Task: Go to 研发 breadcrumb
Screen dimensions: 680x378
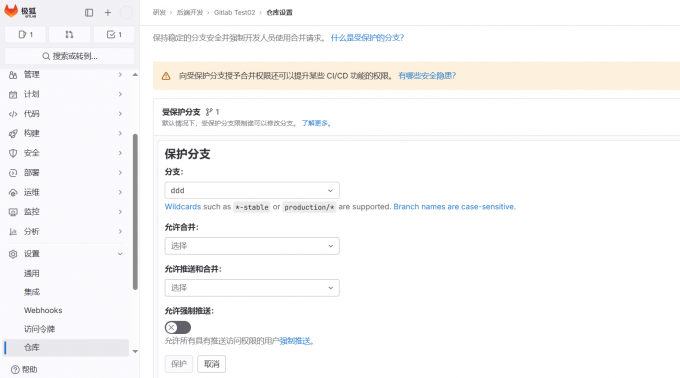Action: click(159, 13)
